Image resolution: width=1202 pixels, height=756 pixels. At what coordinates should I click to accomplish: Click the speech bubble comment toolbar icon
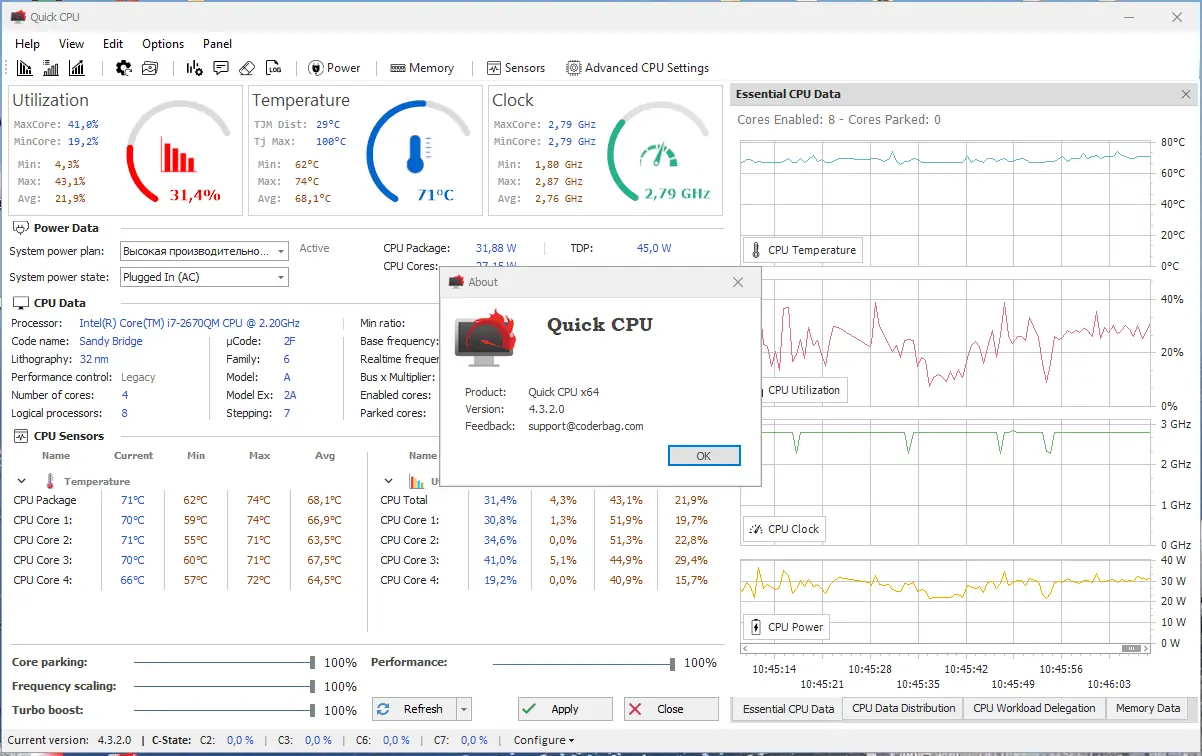click(221, 68)
